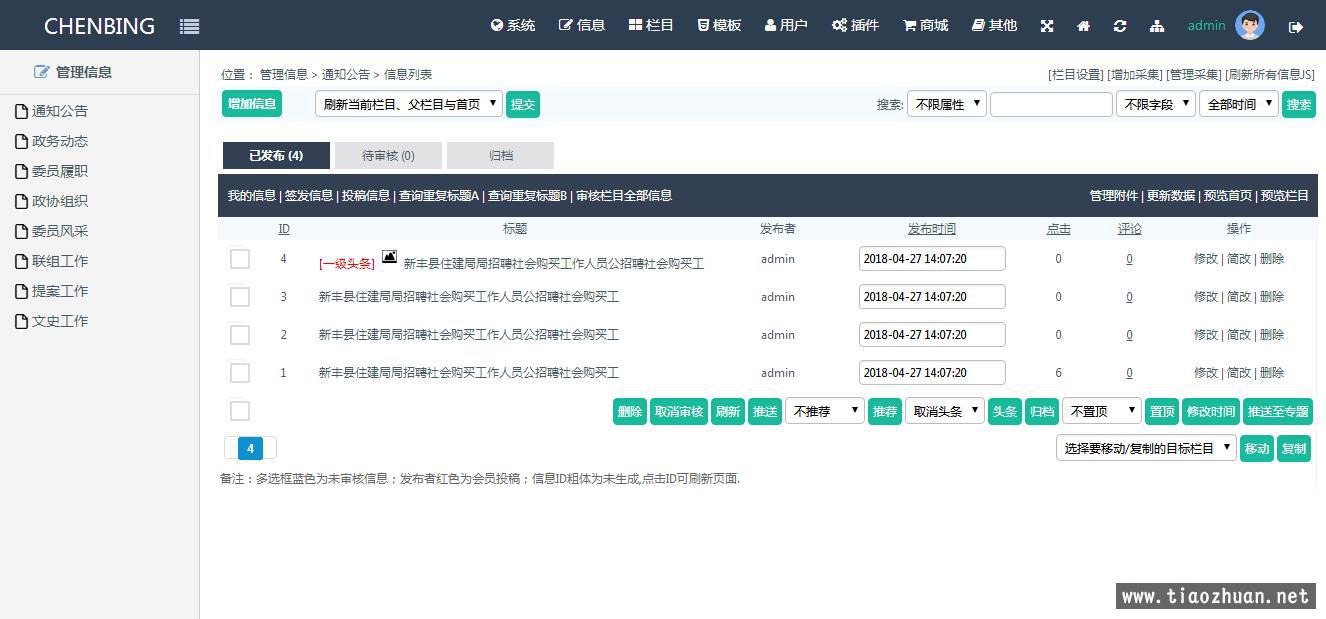1326x619 pixels.
Task: Check the checkbox for row ID 4
Action: click(240, 259)
